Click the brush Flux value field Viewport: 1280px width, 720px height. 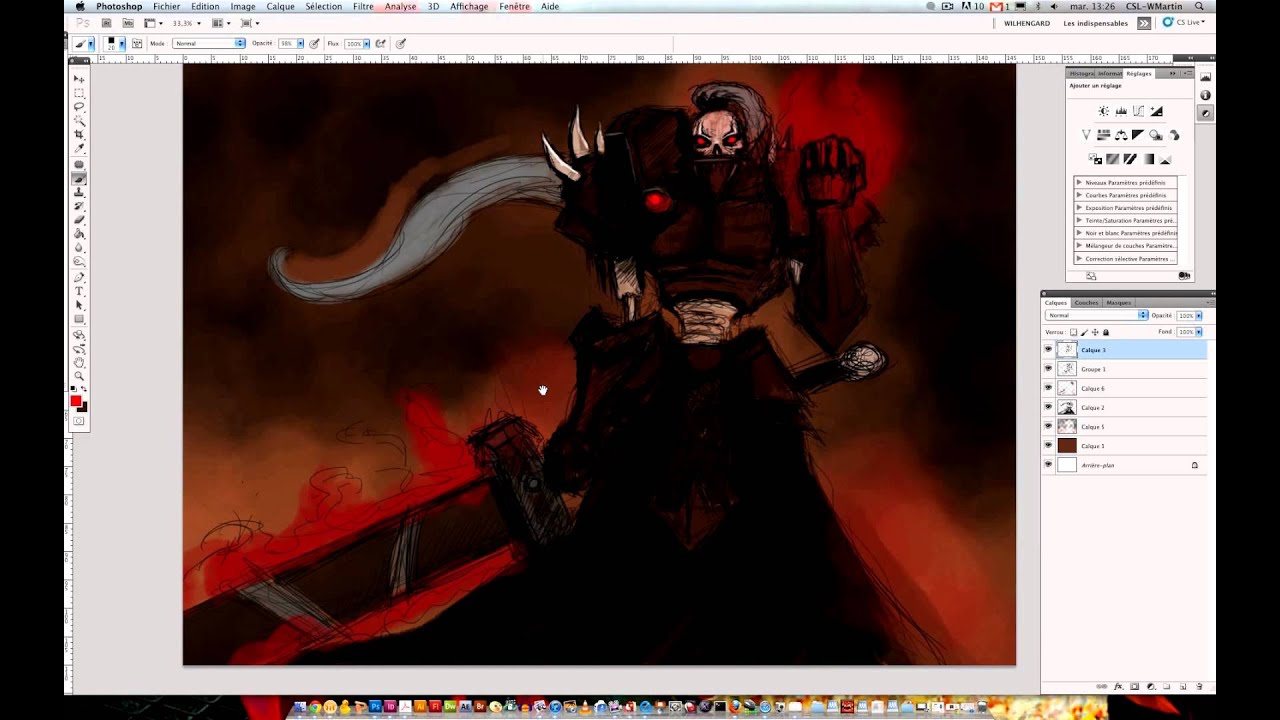(354, 43)
